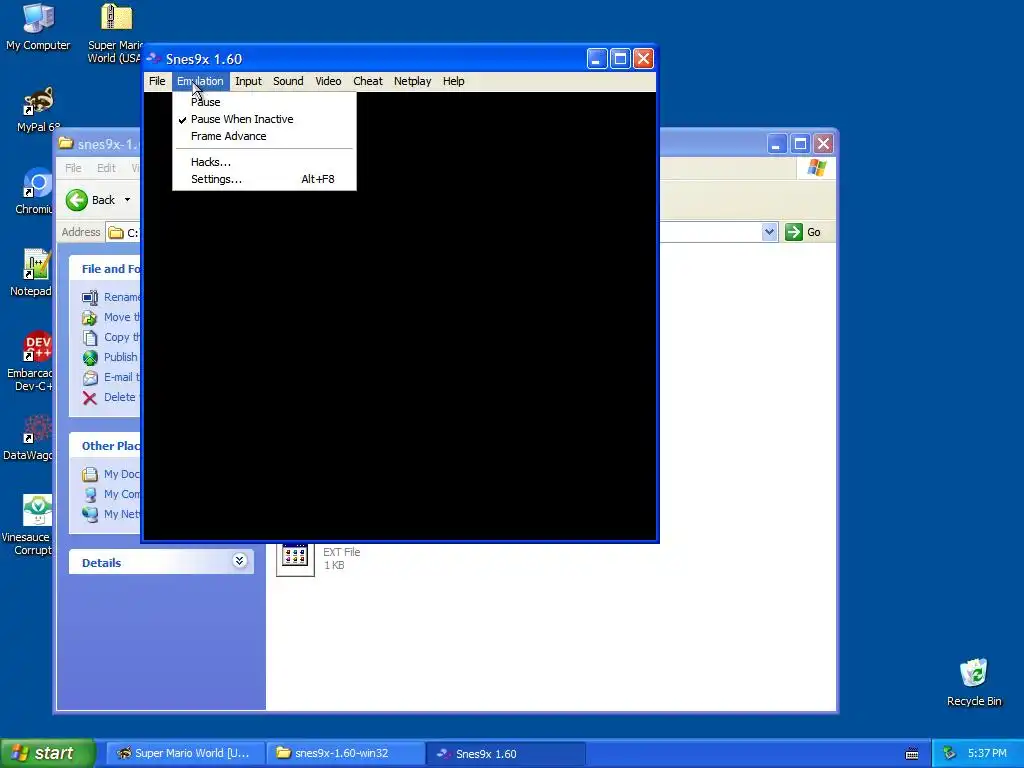
Task: Click Back button in Explorer window
Action: [x=90, y=200]
